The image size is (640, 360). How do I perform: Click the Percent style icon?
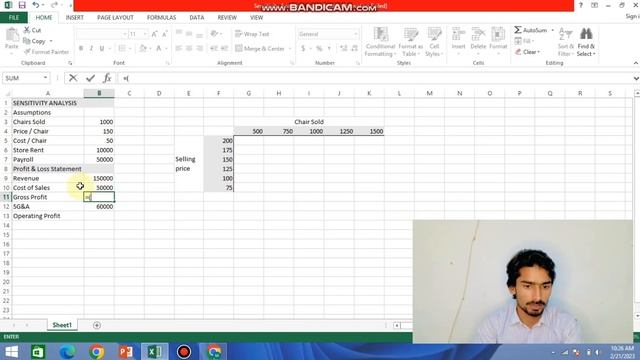[319, 49]
